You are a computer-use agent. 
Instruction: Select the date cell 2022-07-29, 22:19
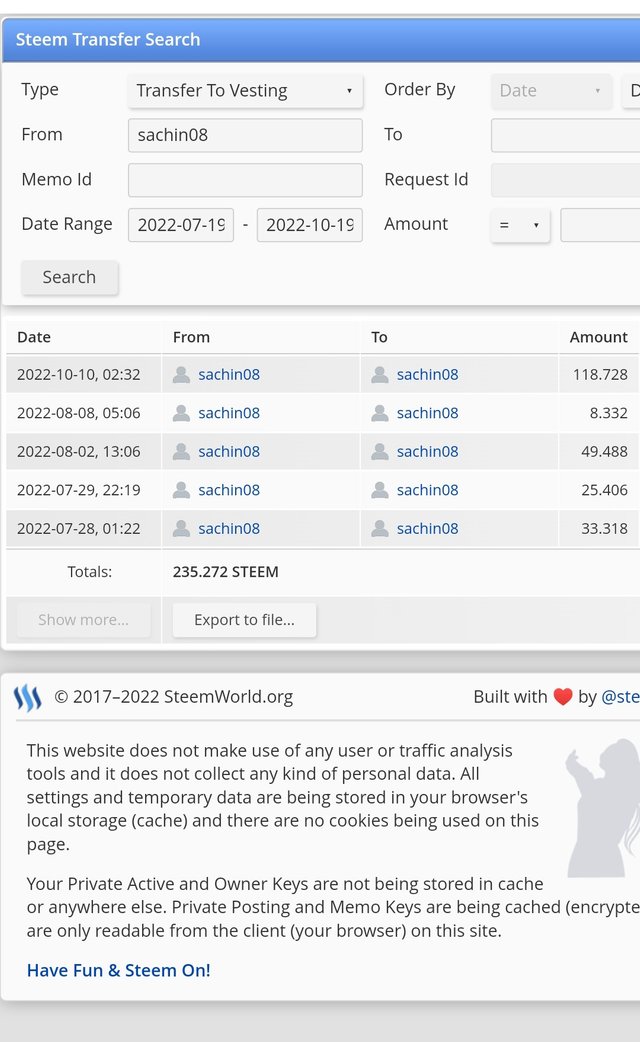pos(79,490)
